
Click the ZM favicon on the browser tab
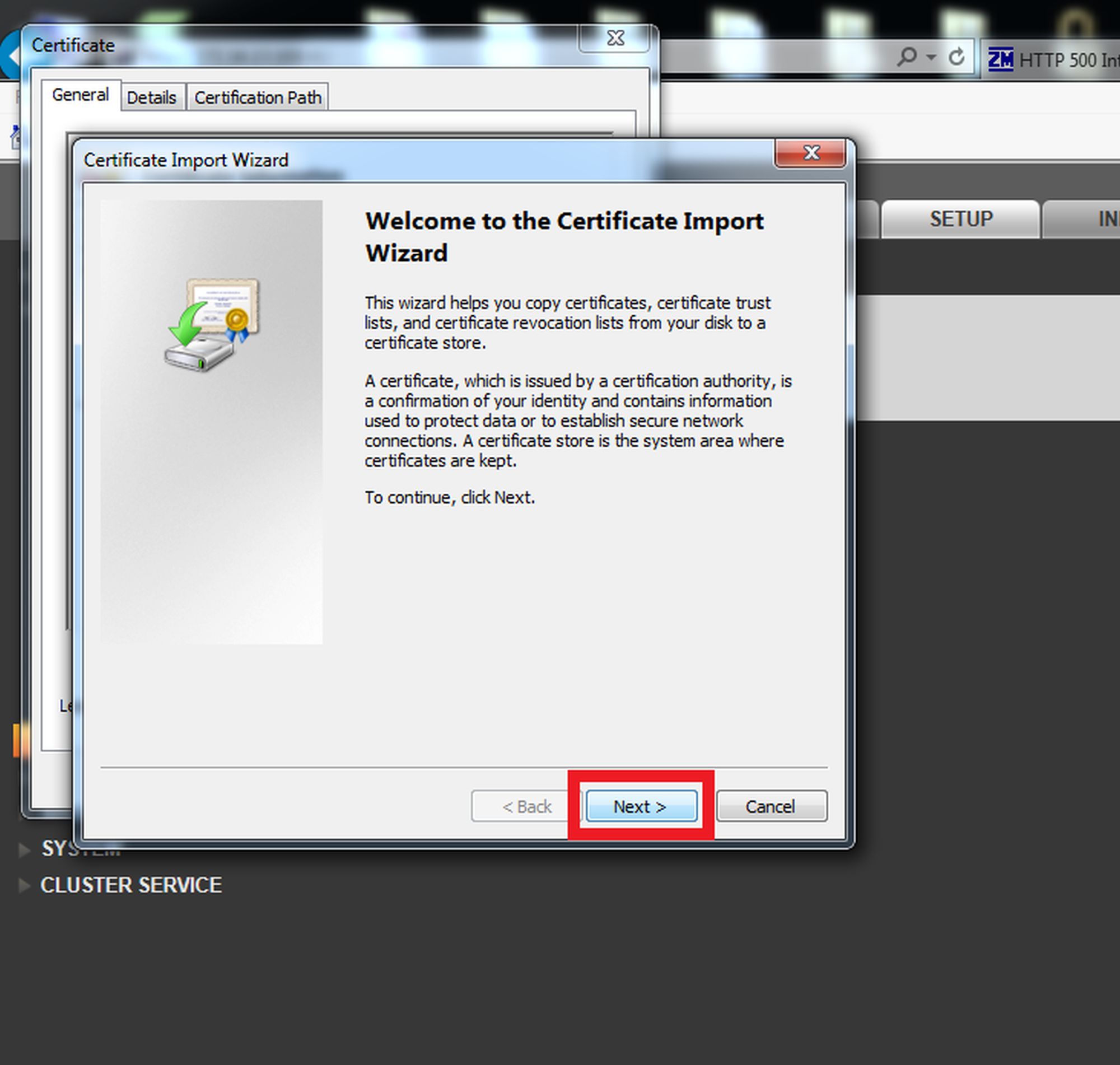(x=1000, y=59)
